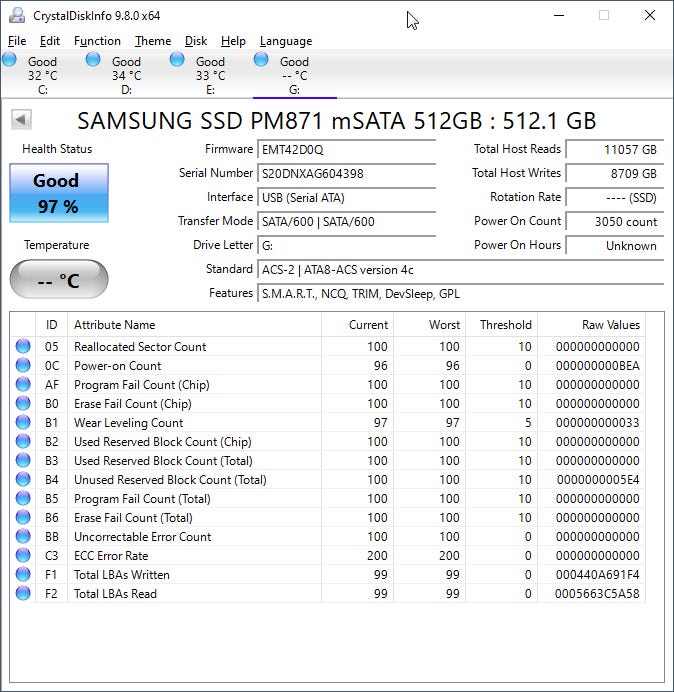Open the Function menu
The height and width of the screenshot is (692, 674).
point(97,41)
